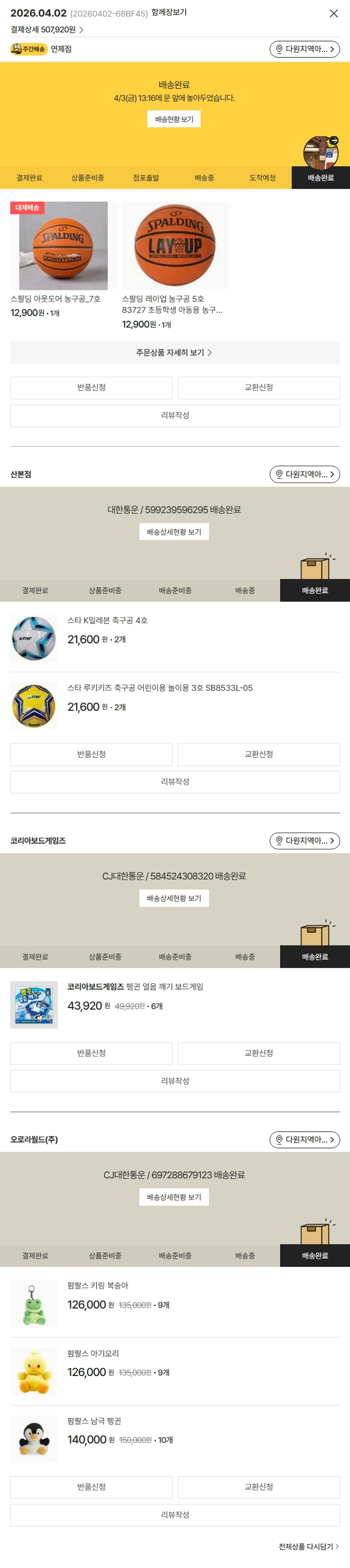The image size is (350, 1568).
Task: Click 배송현황 보기 button in yellow banner
Action: point(174,119)
